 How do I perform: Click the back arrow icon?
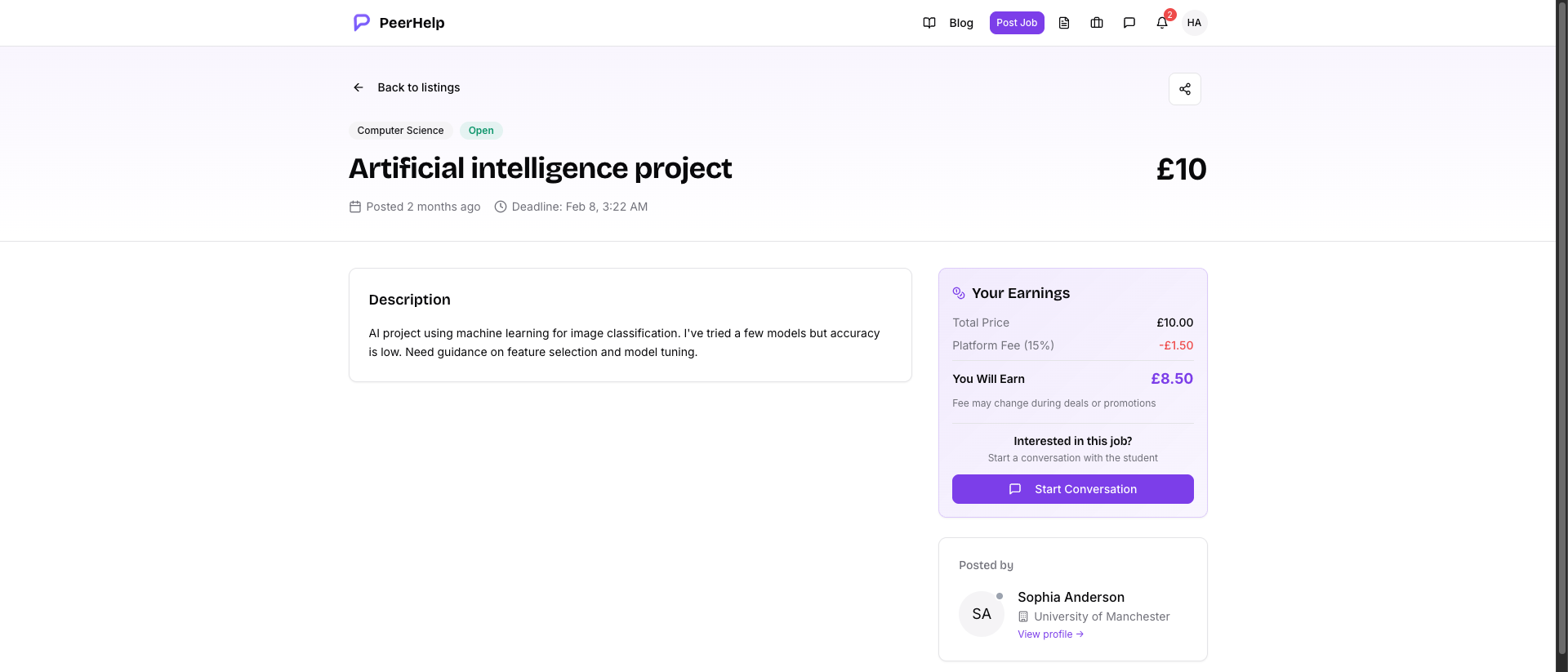[x=358, y=87]
